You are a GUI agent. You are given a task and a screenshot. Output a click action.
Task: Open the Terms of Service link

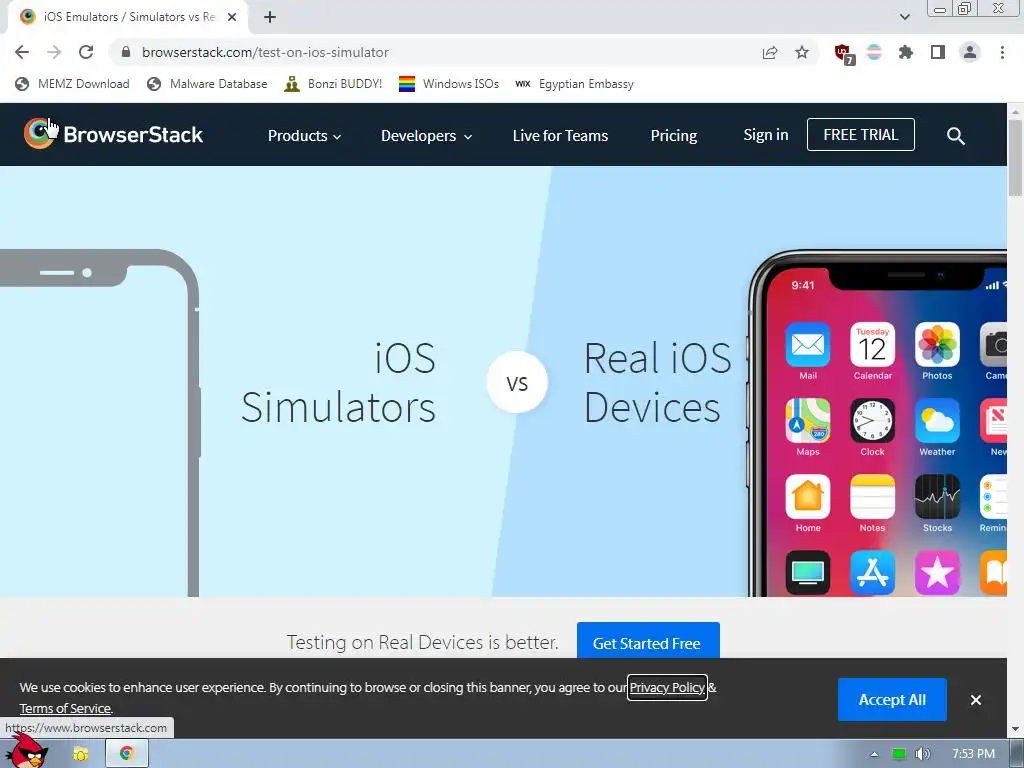tap(65, 708)
